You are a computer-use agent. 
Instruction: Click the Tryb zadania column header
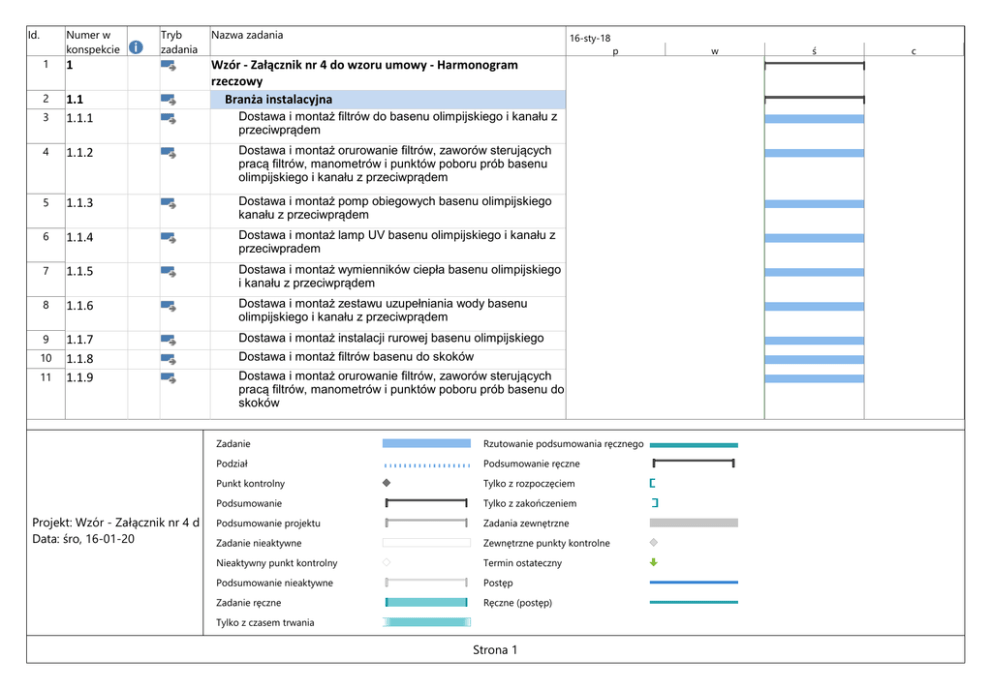[x=179, y=41]
